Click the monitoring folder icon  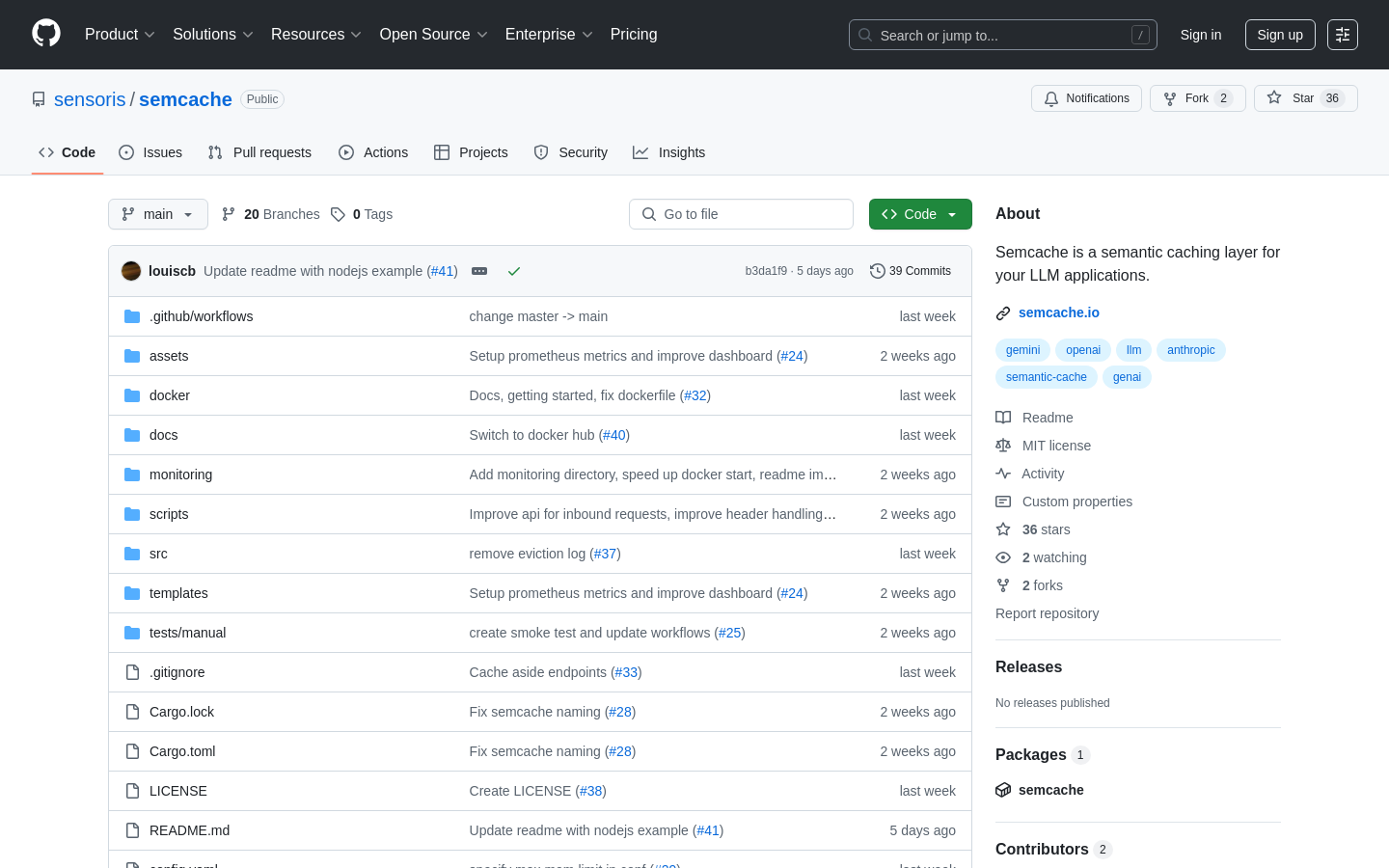pyautogui.click(x=132, y=475)
